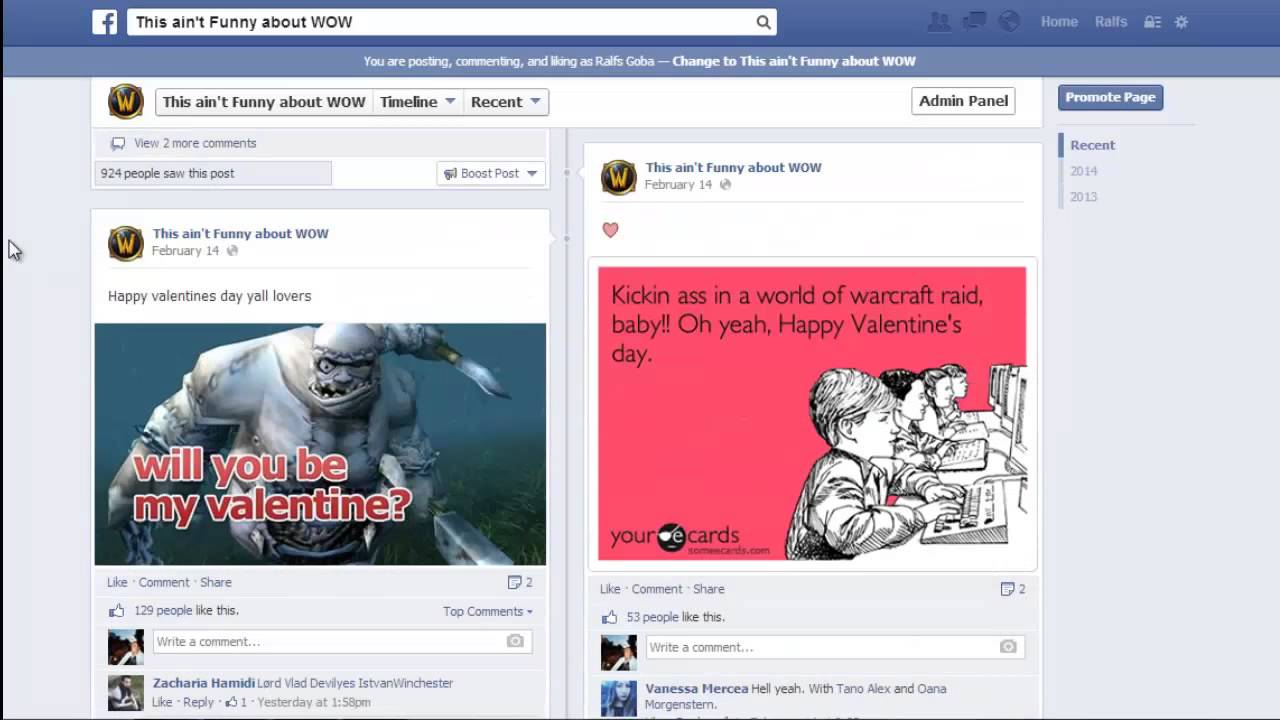Open Boost Post dropdown
Image resolution: width=1280 pixels, height=720 pixels.
pyautogui.click(x=532, y=173)
